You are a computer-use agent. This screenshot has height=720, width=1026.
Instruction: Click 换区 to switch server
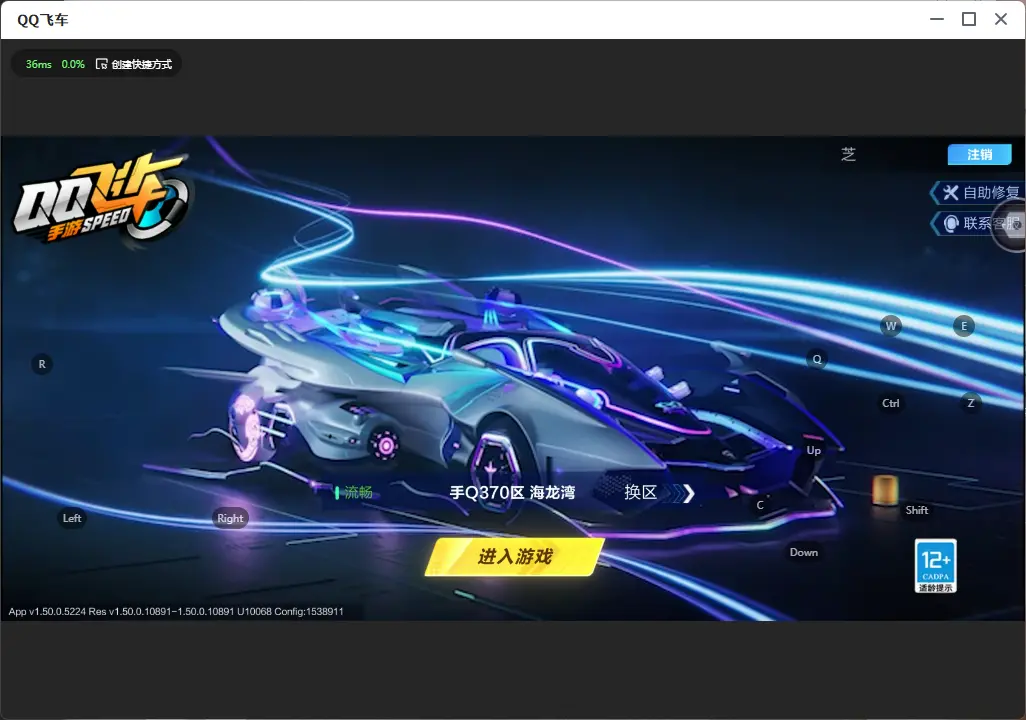[x=658, y=492]
